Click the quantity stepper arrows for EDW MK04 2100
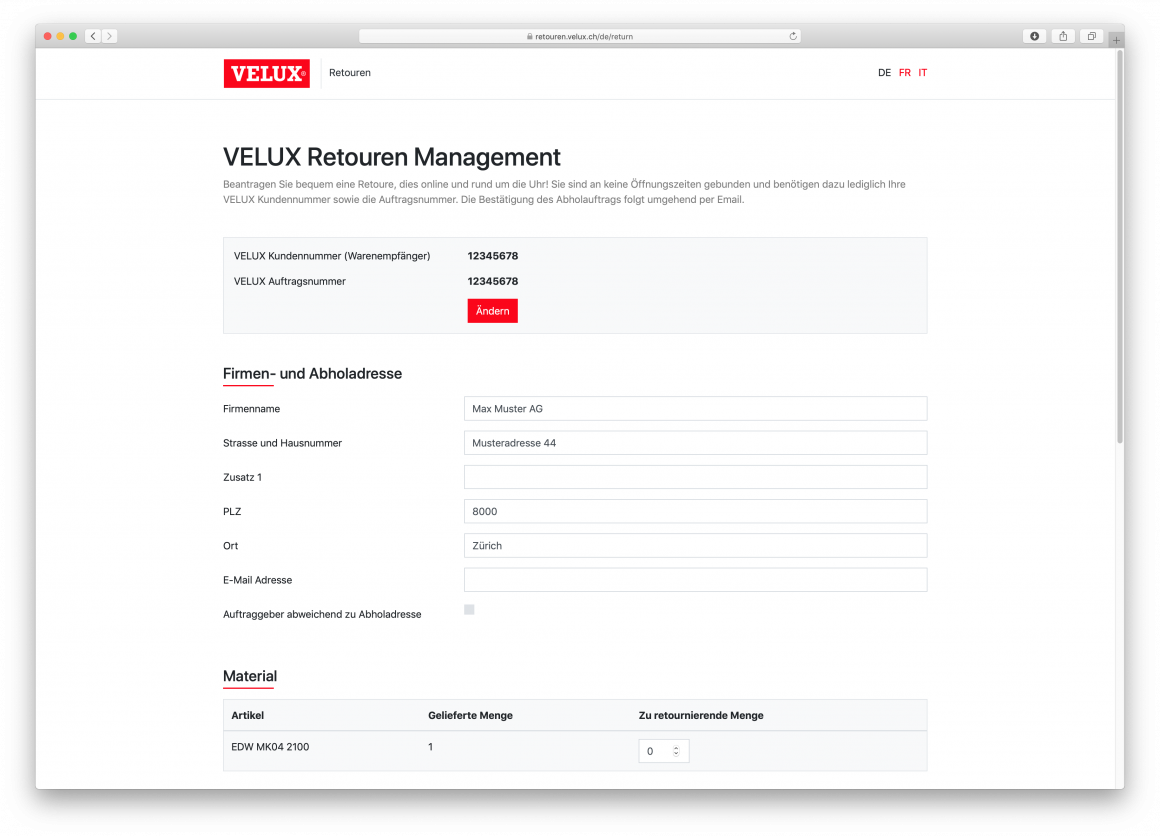 (x=676, y=751)
